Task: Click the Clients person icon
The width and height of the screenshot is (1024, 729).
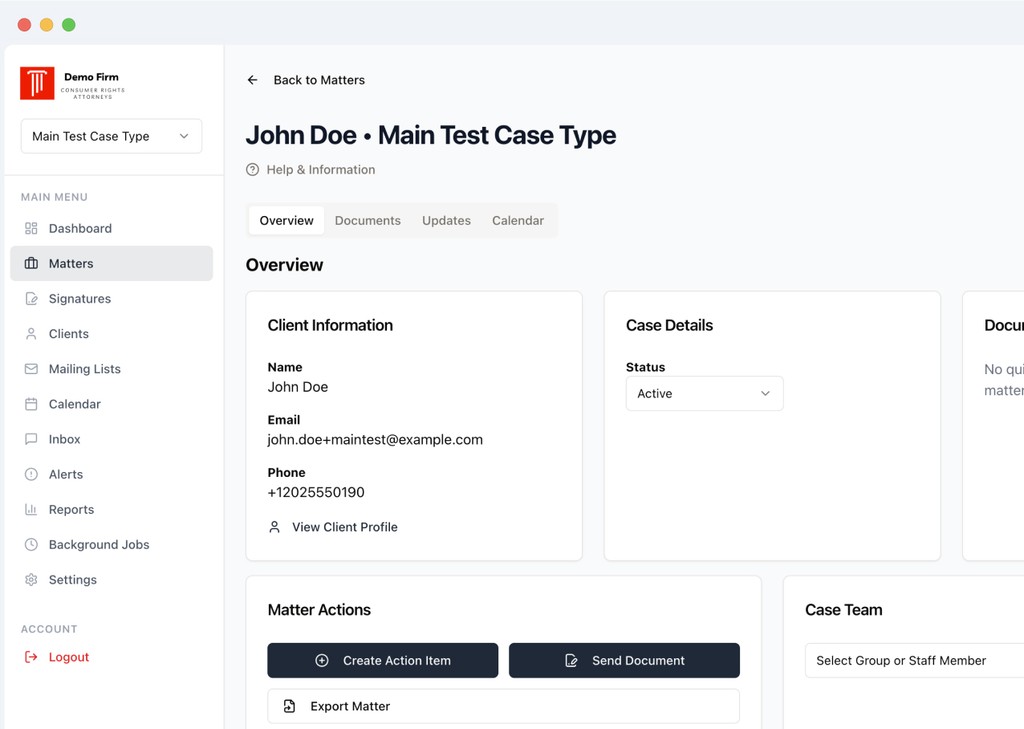Action: (31, 334)
